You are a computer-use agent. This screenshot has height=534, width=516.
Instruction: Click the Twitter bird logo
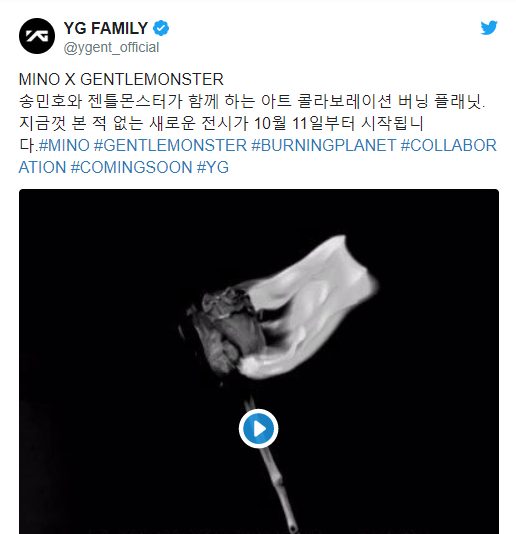(x=489, y=28)
